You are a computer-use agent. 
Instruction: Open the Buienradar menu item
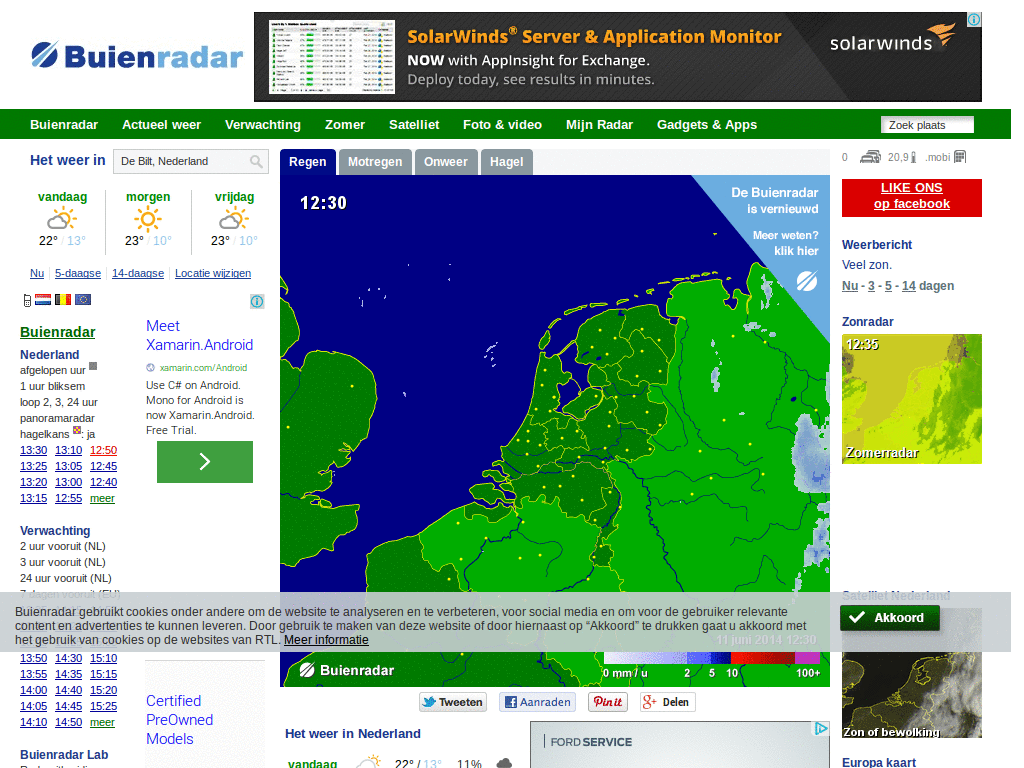point(64,125)
